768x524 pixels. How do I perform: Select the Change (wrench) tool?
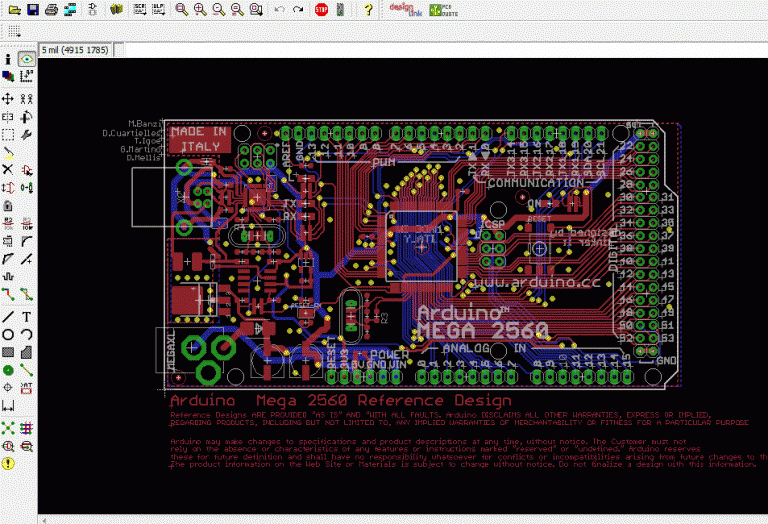coord(26,134)
